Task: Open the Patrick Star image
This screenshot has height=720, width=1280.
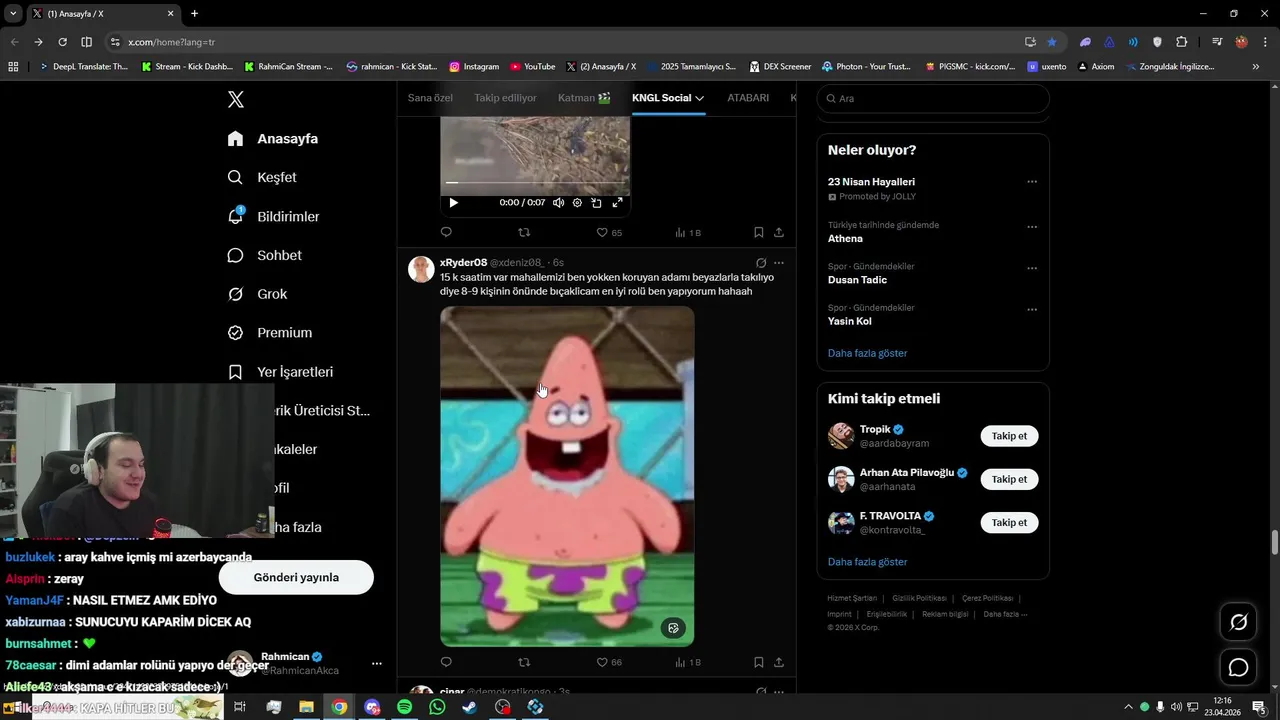Action: coord(567,476)
